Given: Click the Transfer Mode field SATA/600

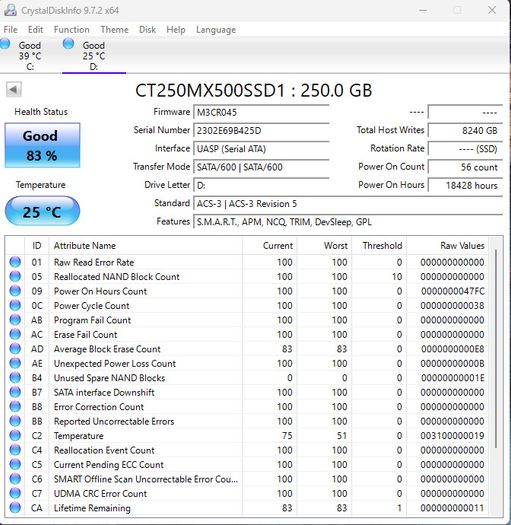Looking at the screenshot, I should 261,167.
